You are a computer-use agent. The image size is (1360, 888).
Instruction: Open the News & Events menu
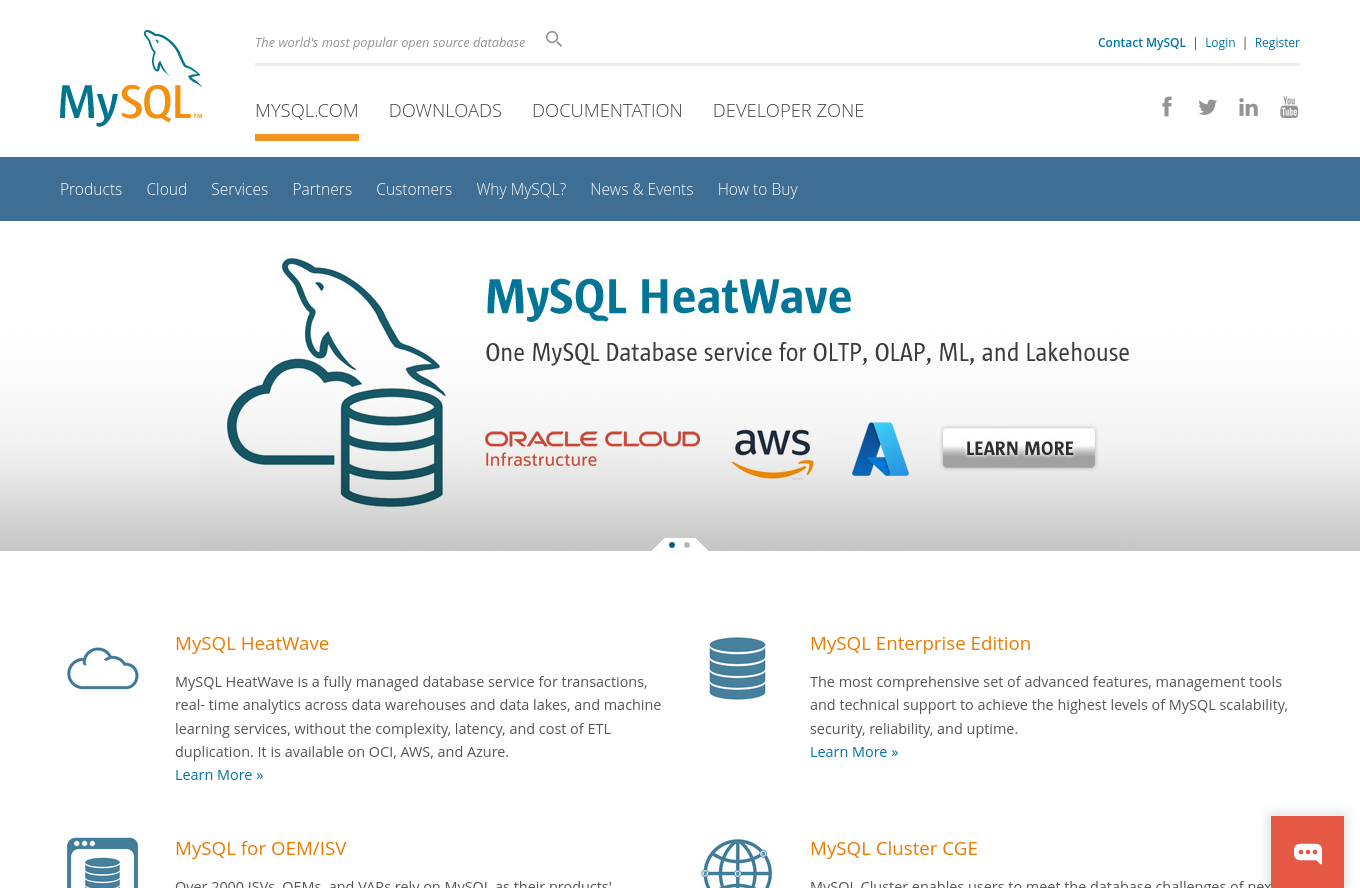click(x=642, y=189)
